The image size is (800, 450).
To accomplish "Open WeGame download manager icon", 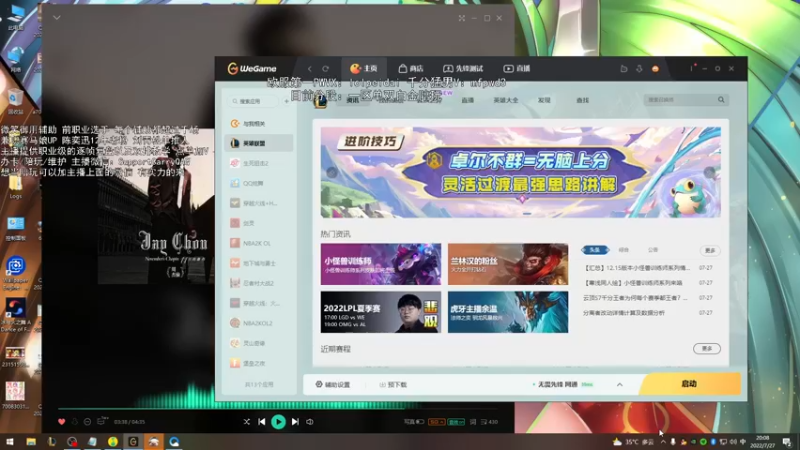I will (x=639, y=68).
